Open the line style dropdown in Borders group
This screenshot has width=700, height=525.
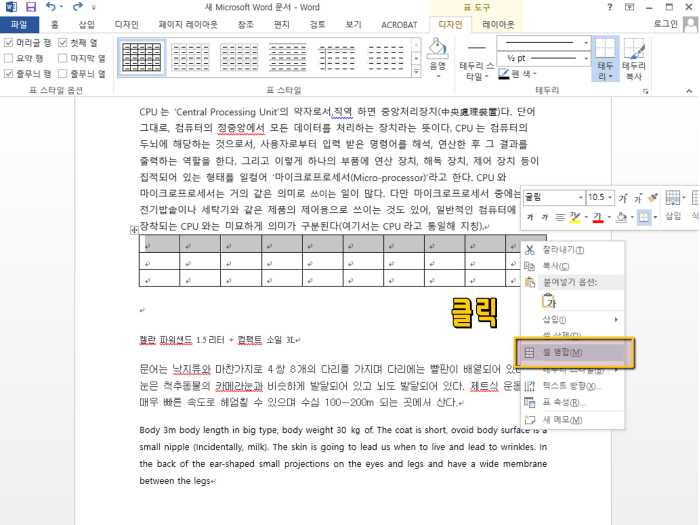pyautogui.click(x=586, y=43)
